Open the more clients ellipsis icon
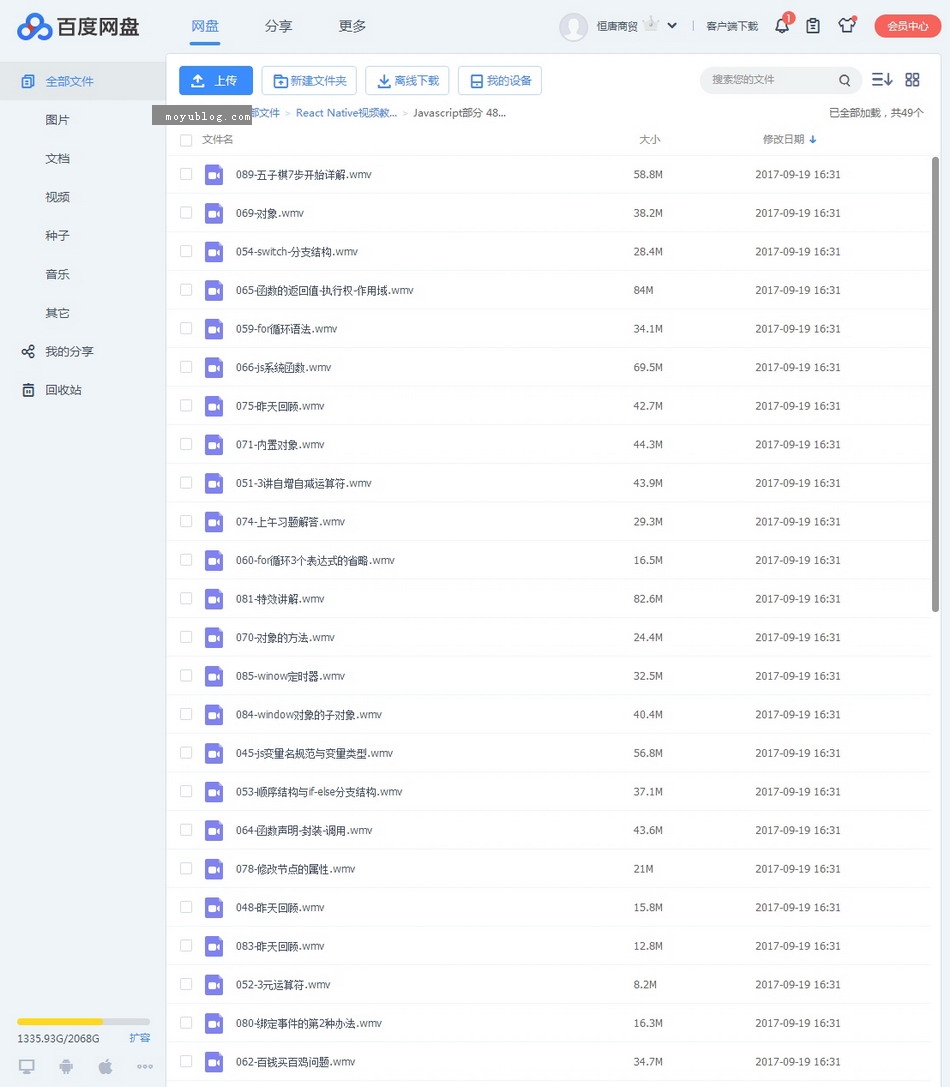This screenshot has height=1087, width=950. coord(145,1066)
